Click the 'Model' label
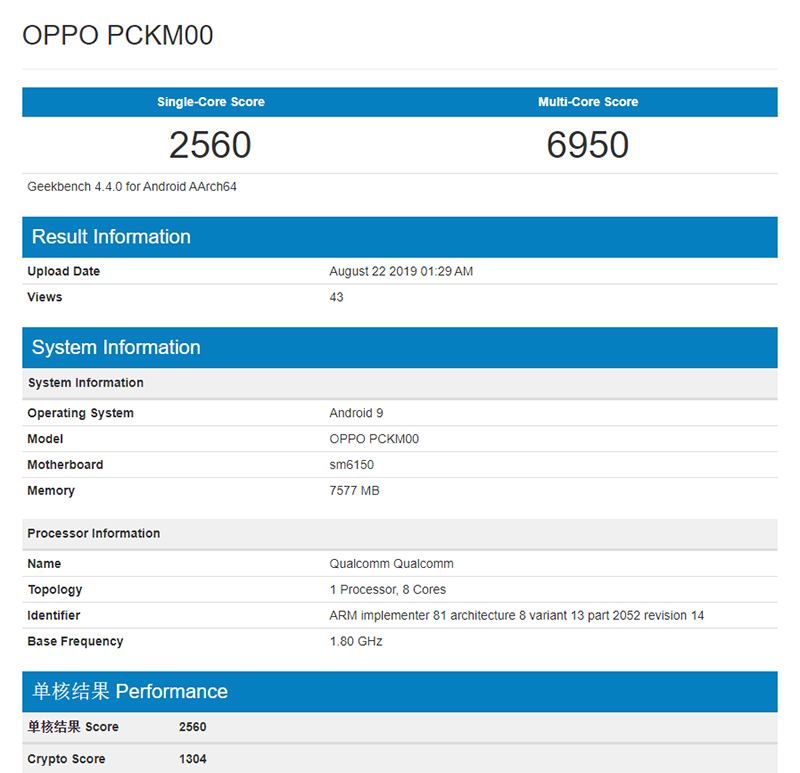Screen dimensions: 800x773 pyautogui.click(x=45, y=439)
